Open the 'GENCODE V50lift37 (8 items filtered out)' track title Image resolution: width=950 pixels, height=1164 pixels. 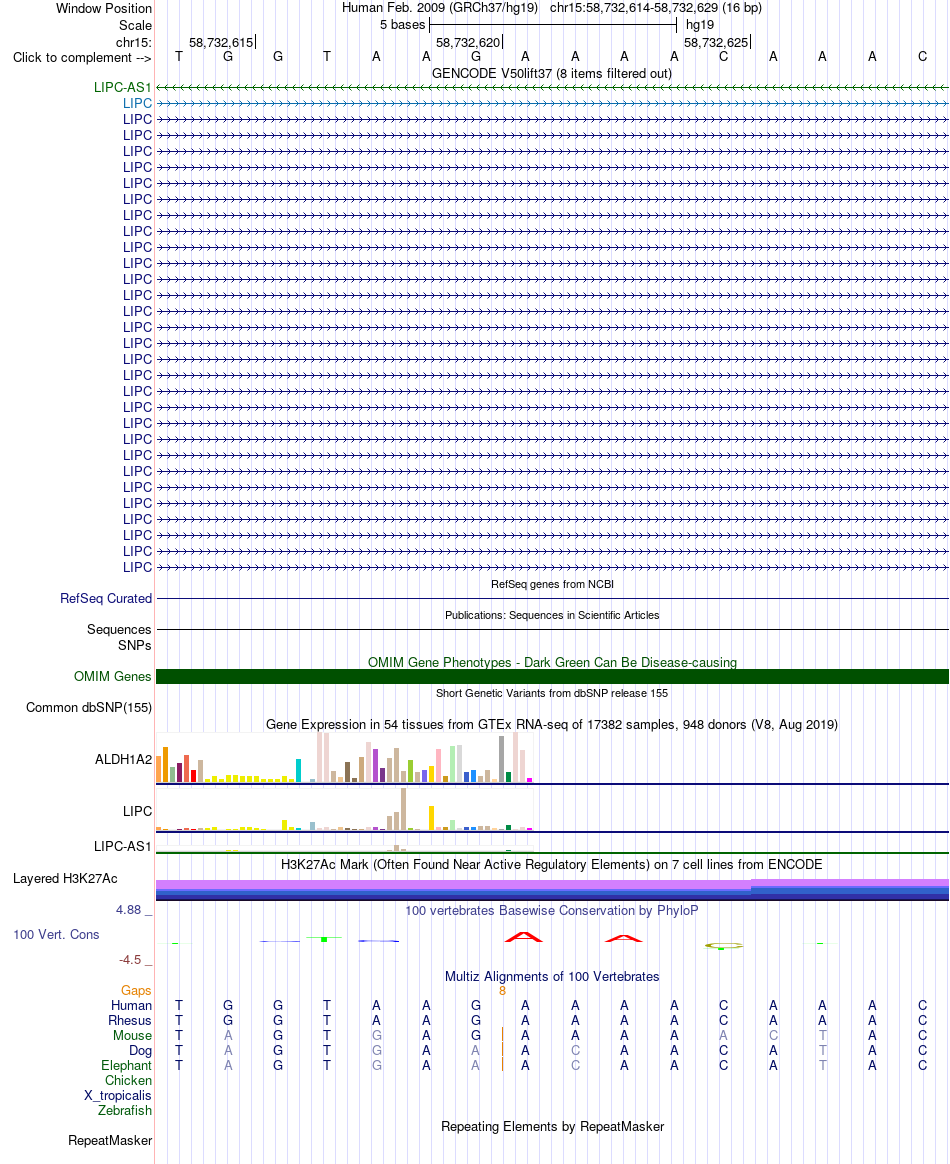click(551, 73)
